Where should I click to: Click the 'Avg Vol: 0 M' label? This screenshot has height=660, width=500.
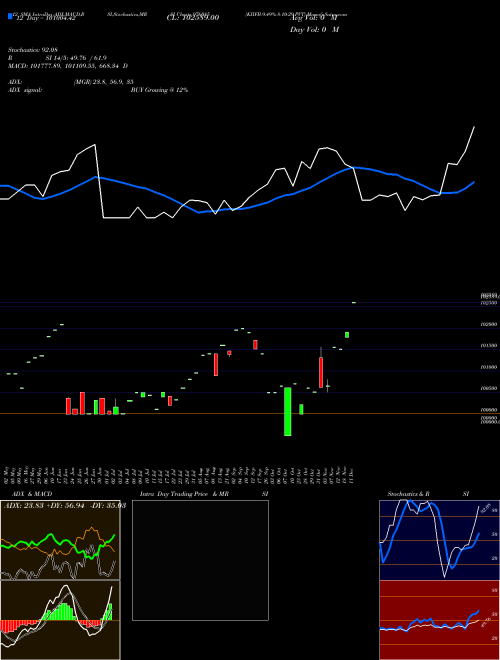click(314, 18)
